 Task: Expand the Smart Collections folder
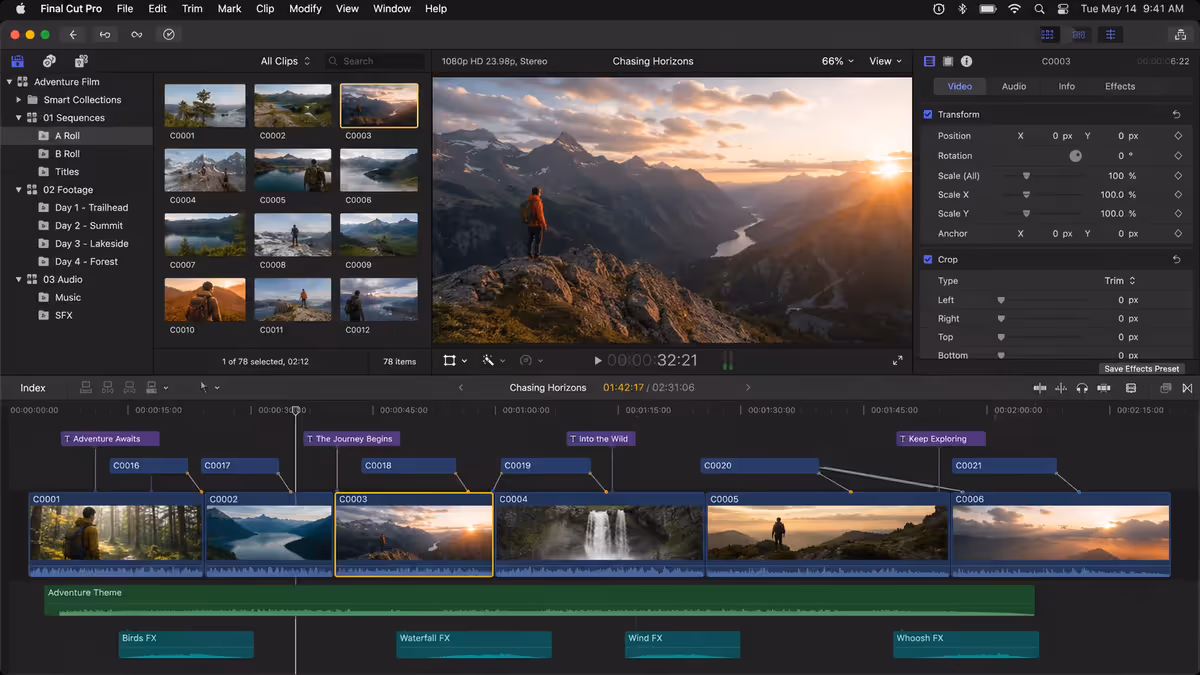18,100
